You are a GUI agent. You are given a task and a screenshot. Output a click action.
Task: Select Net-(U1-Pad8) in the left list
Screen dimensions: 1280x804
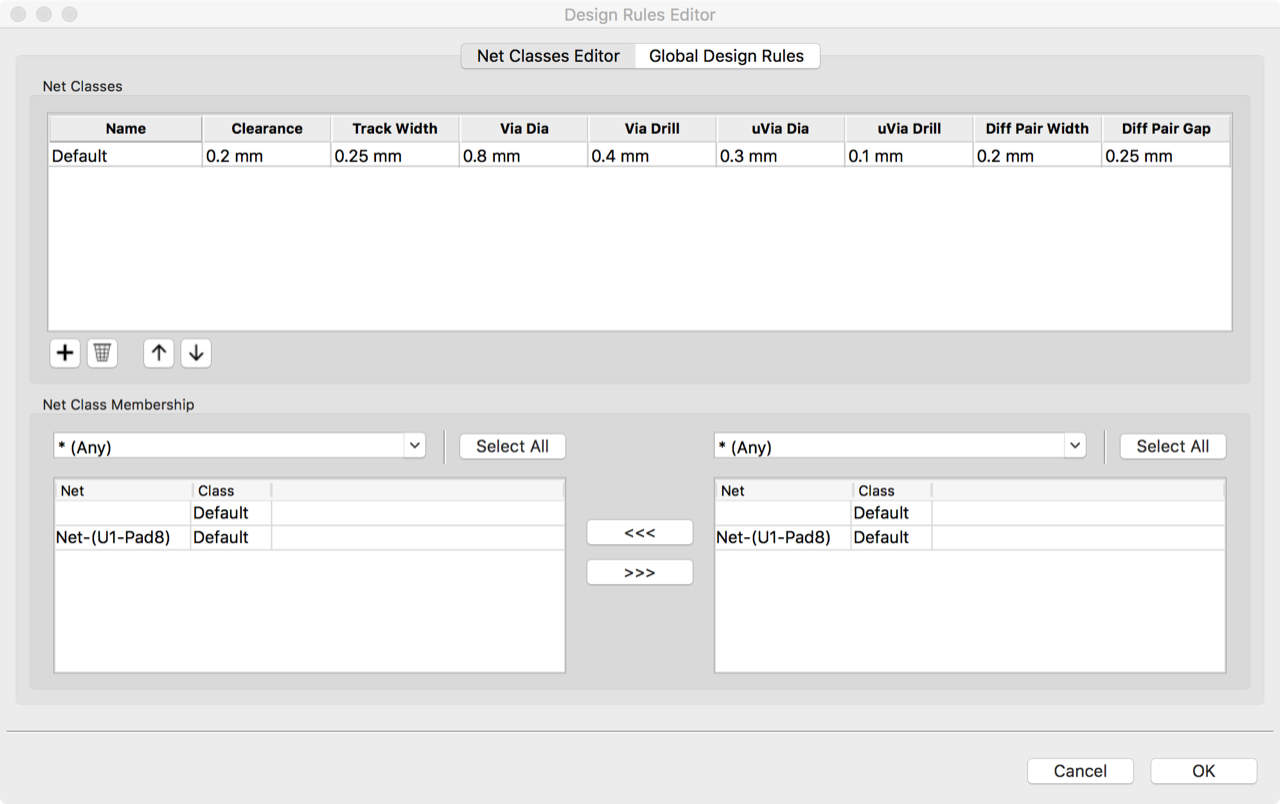pos(113,538)
